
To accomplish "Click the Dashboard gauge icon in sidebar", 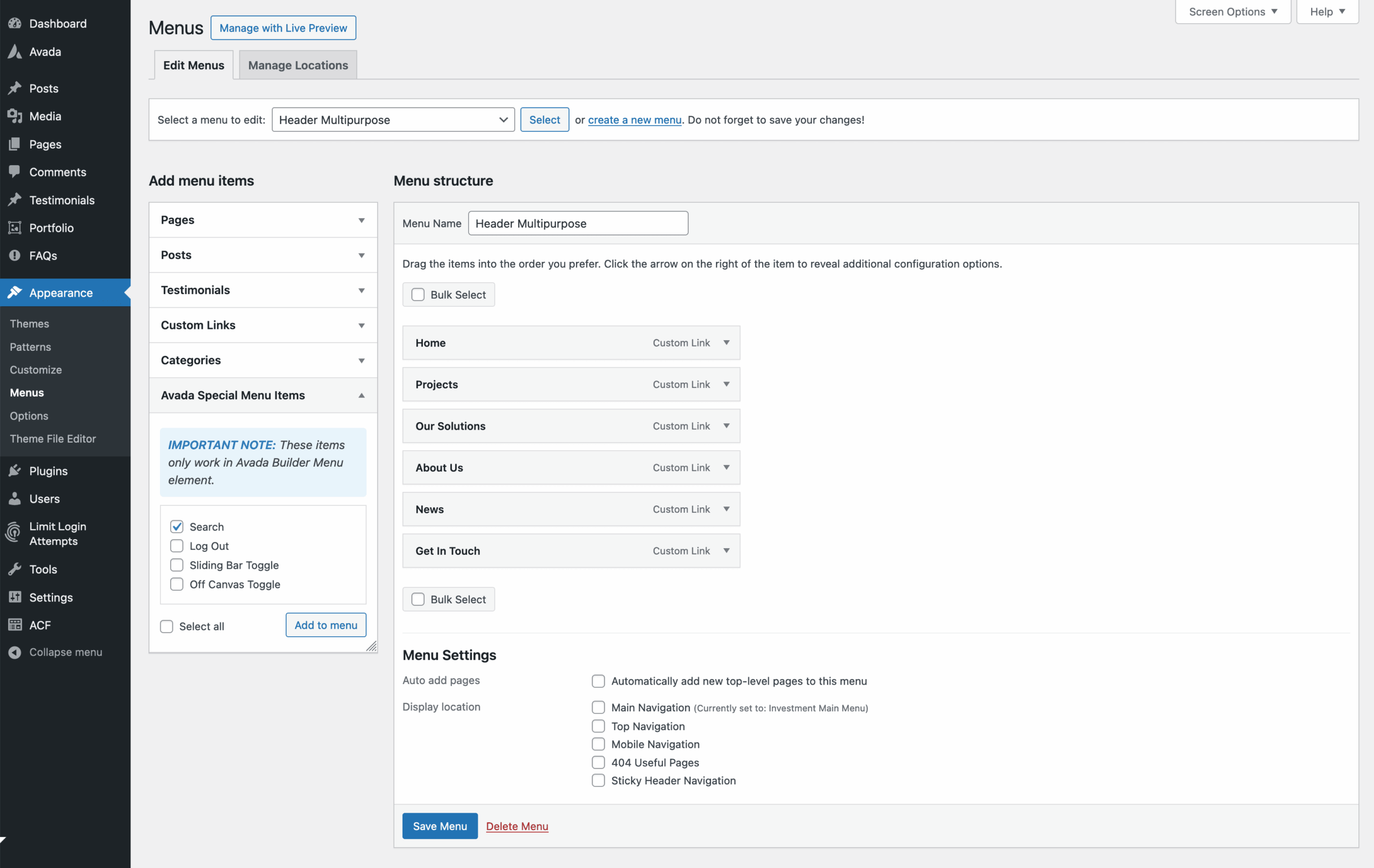I will point(15,24).
